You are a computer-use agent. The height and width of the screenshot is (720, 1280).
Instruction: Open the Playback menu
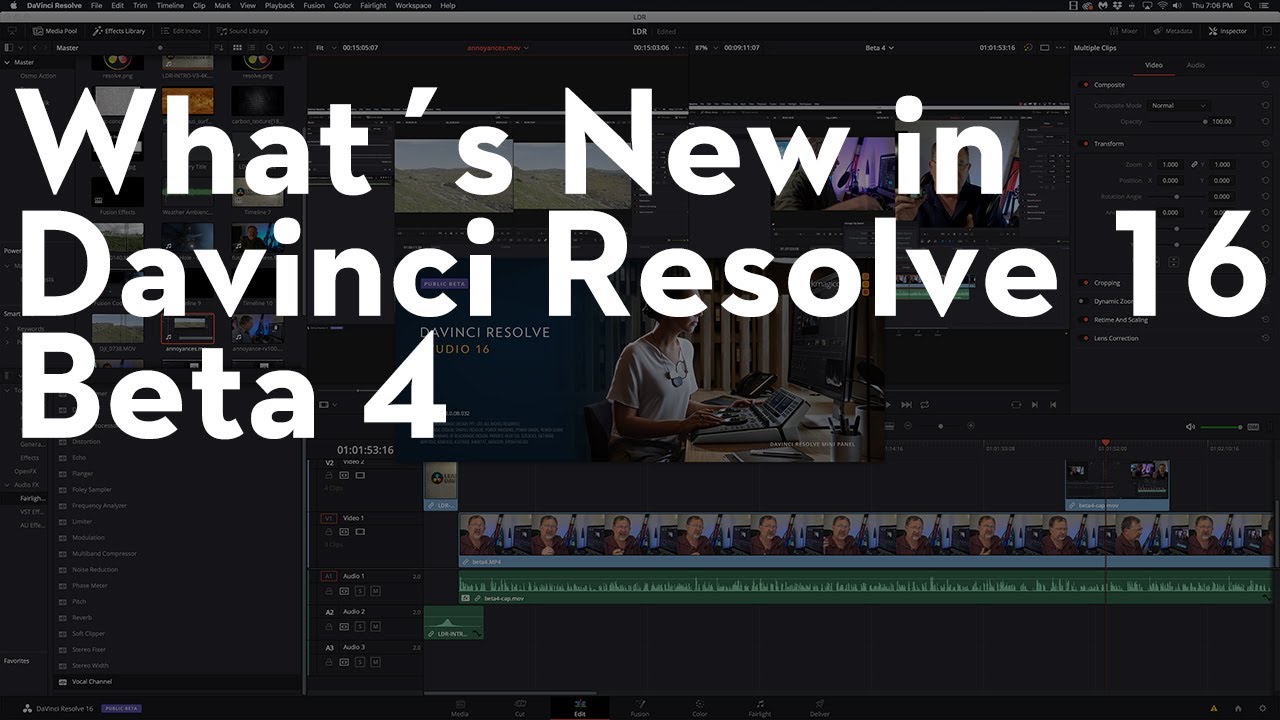tap(279, 5)
